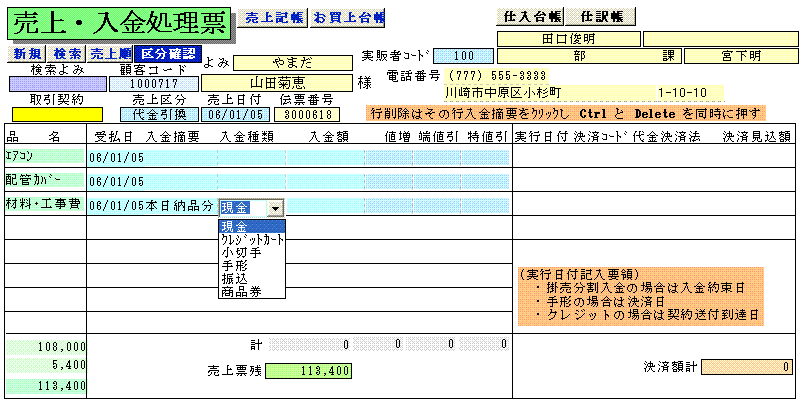Click the 実販者コード field 100

coord(463,56)
